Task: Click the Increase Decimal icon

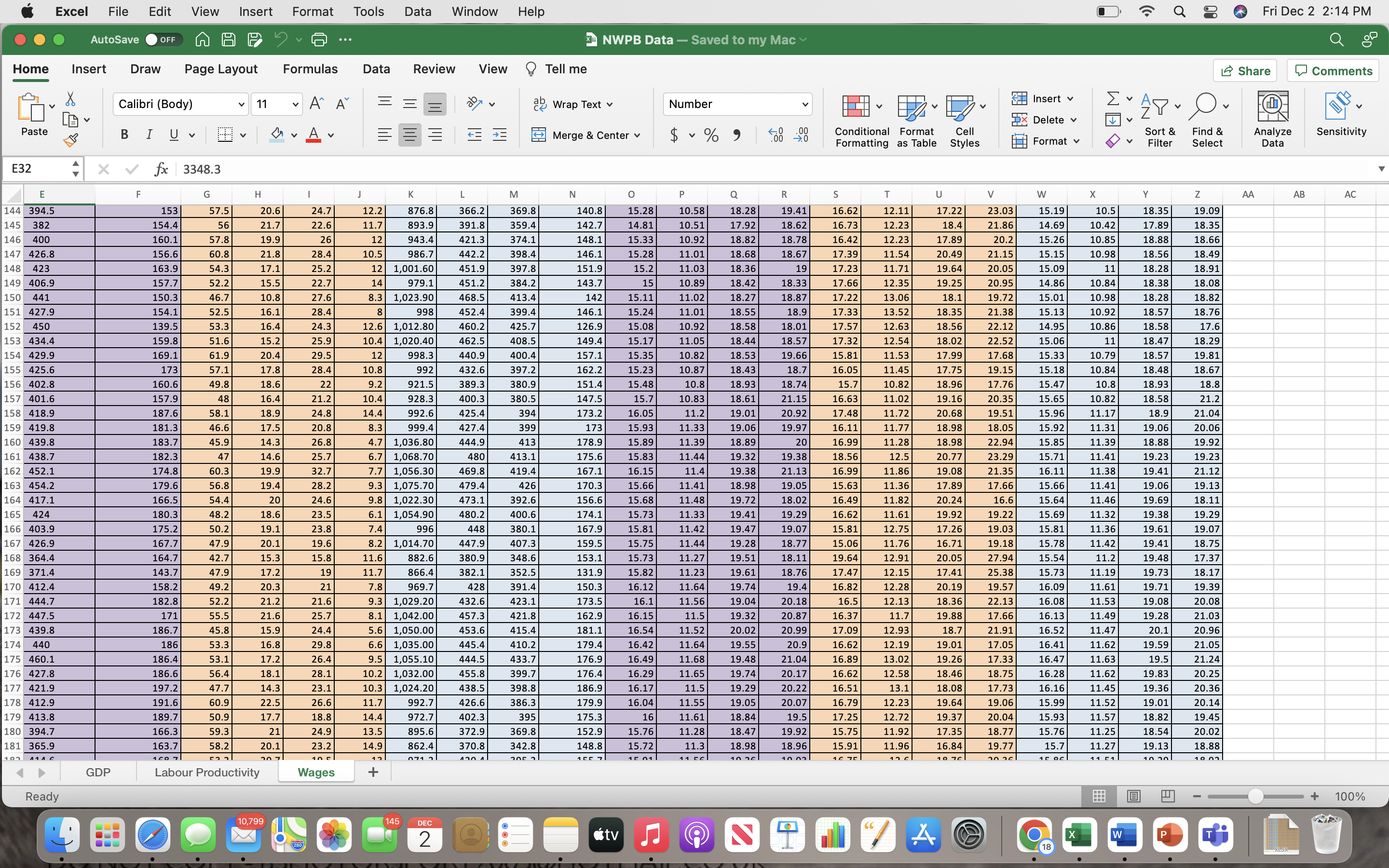Action: click(x=776, y=136)
